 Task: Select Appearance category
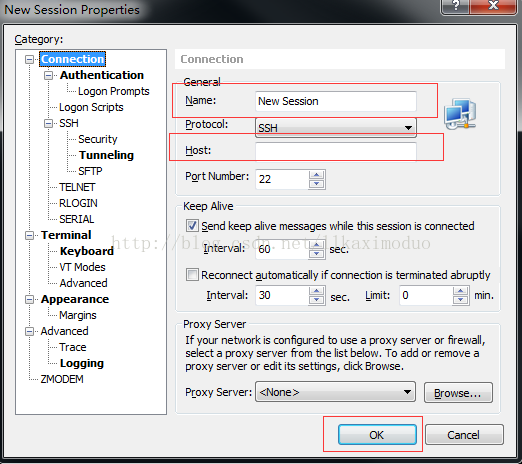coord(75,299)
